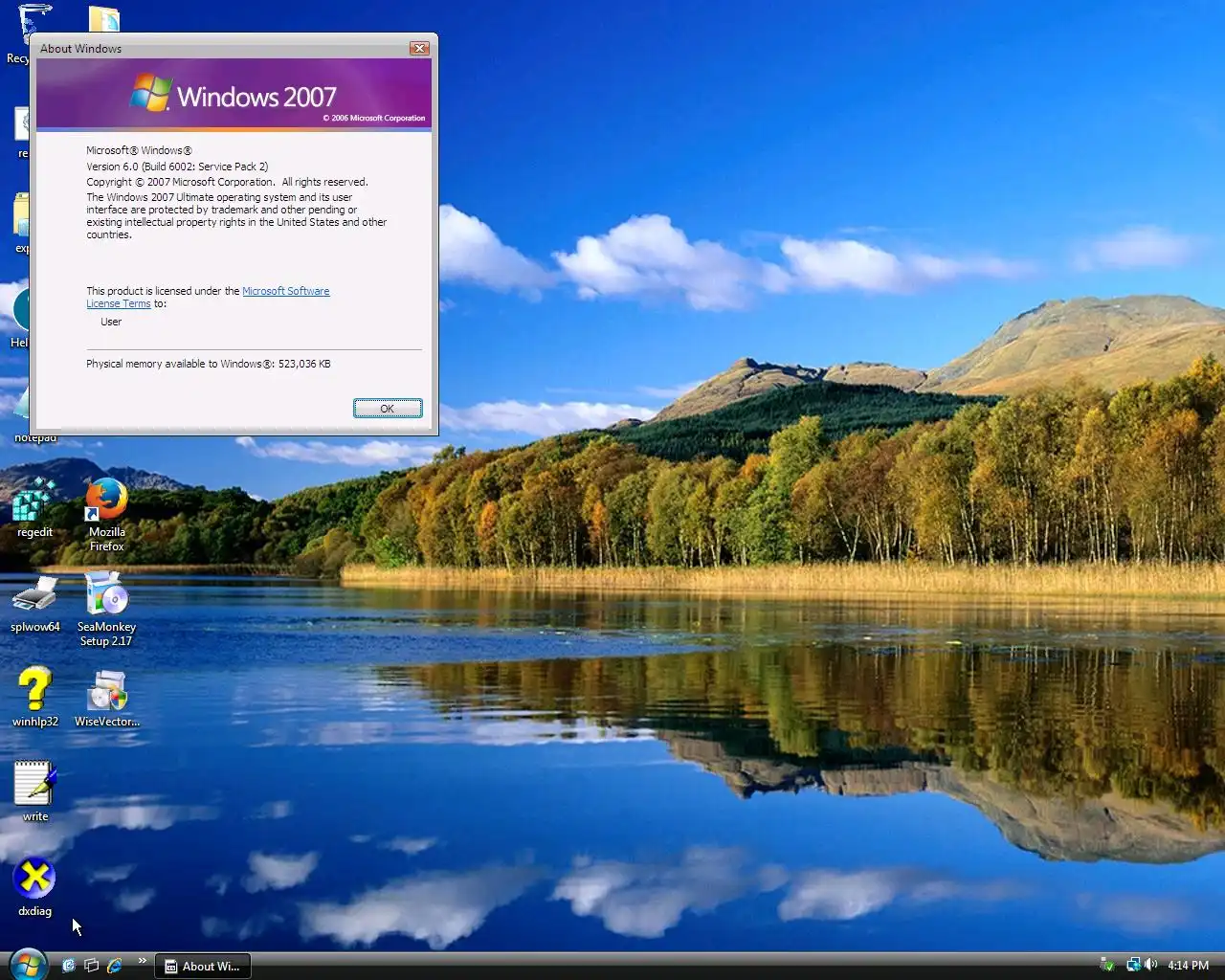The width and height of the screenshot is (1225, 980).
Task: Select the splwow64 desktop icon
Action: 34,603
